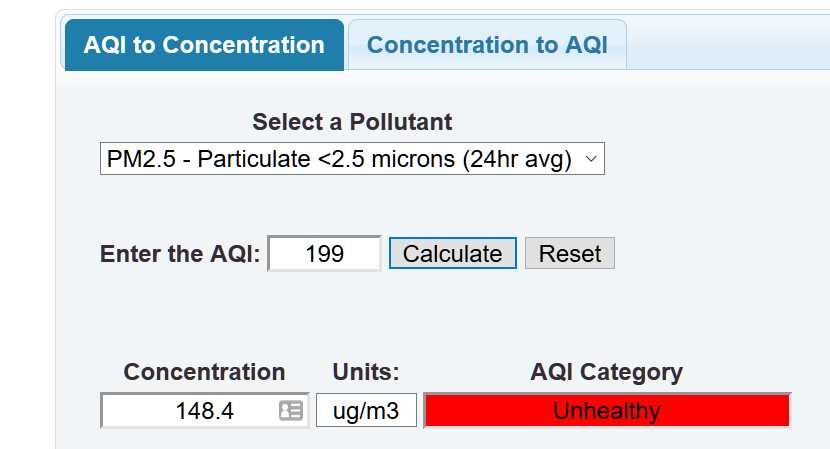Click the Select a Pollutant heading
Screen dimensions: 830x449
[352, 122]
